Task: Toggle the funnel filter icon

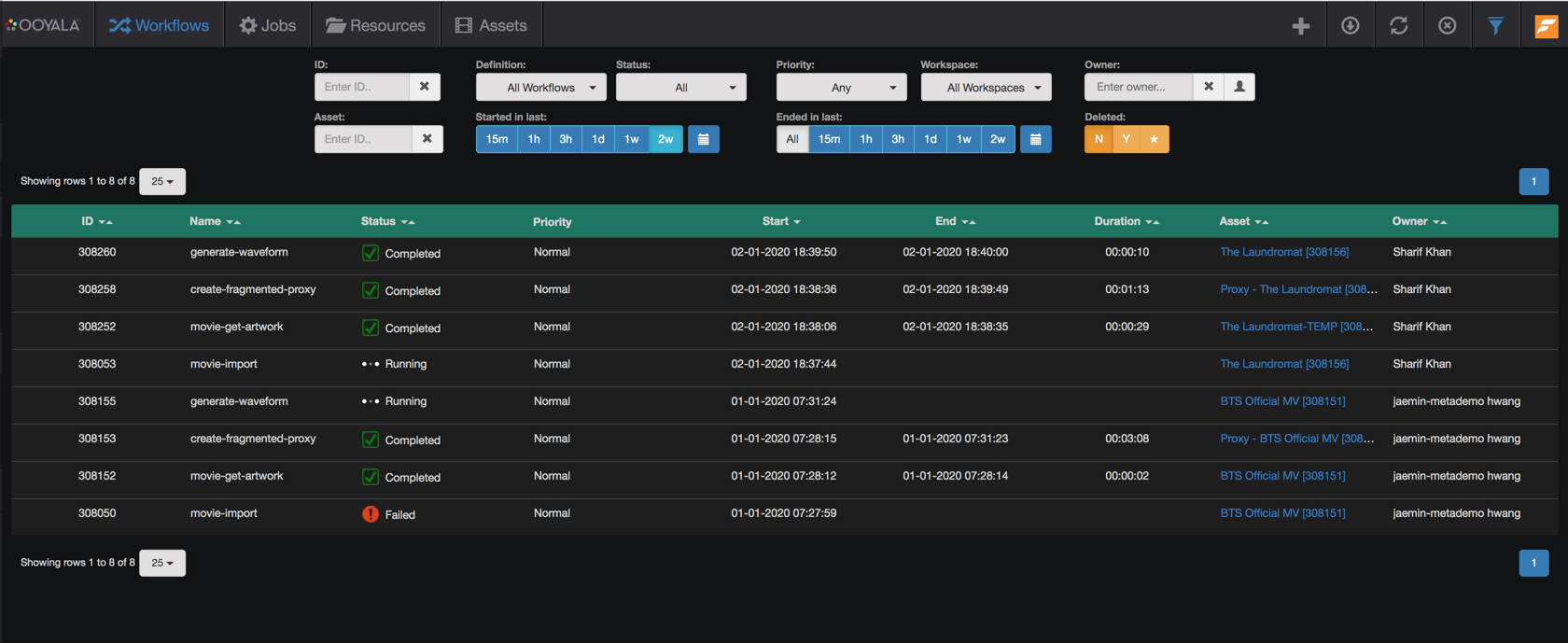Action: (1495, 26)
